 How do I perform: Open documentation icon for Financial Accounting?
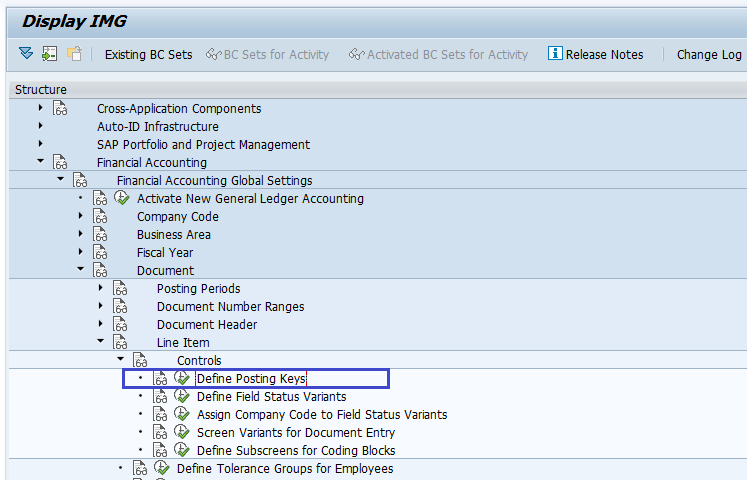tap(60, 162)
